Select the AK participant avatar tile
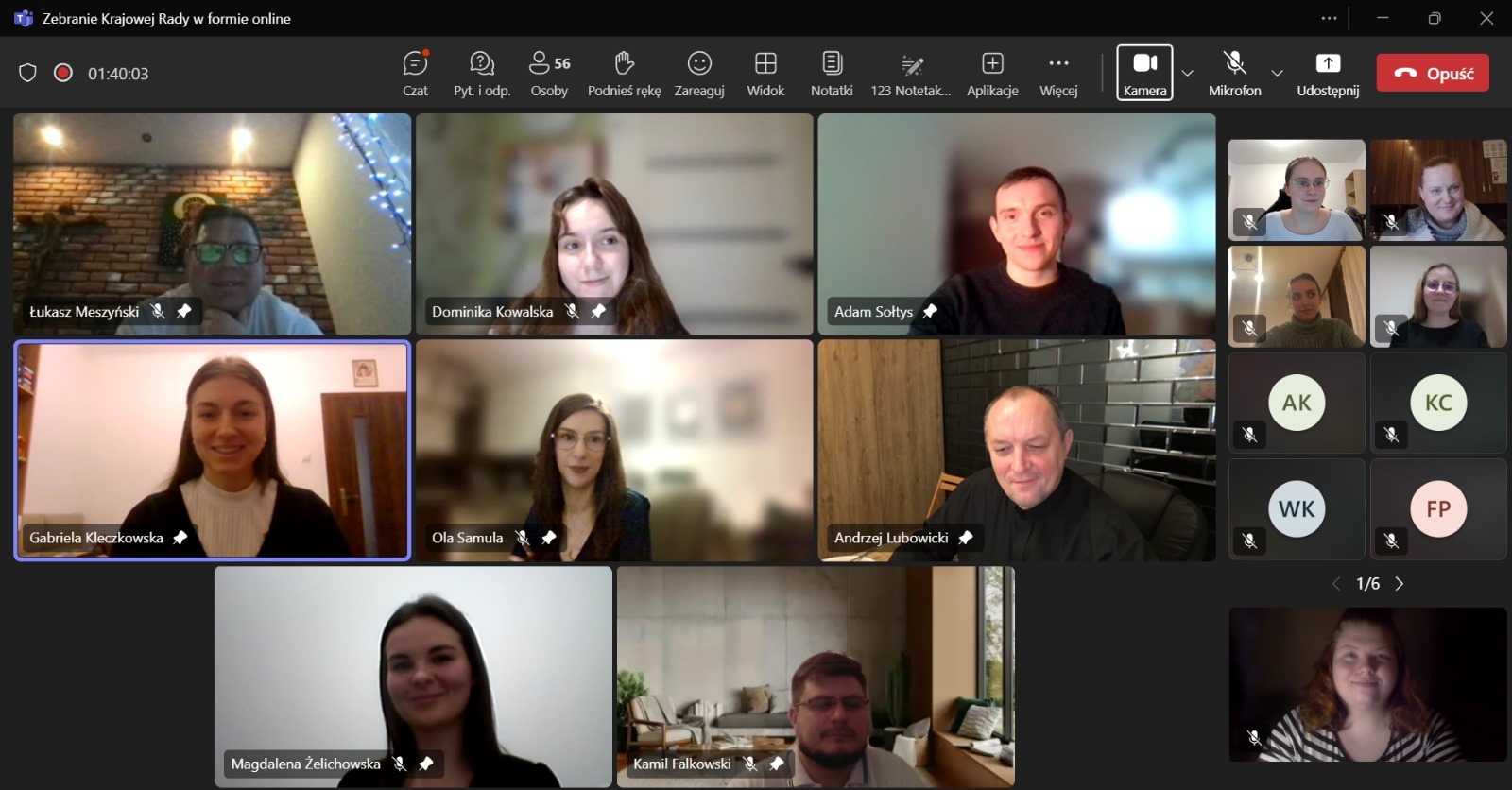 [x=1297, y=403]
